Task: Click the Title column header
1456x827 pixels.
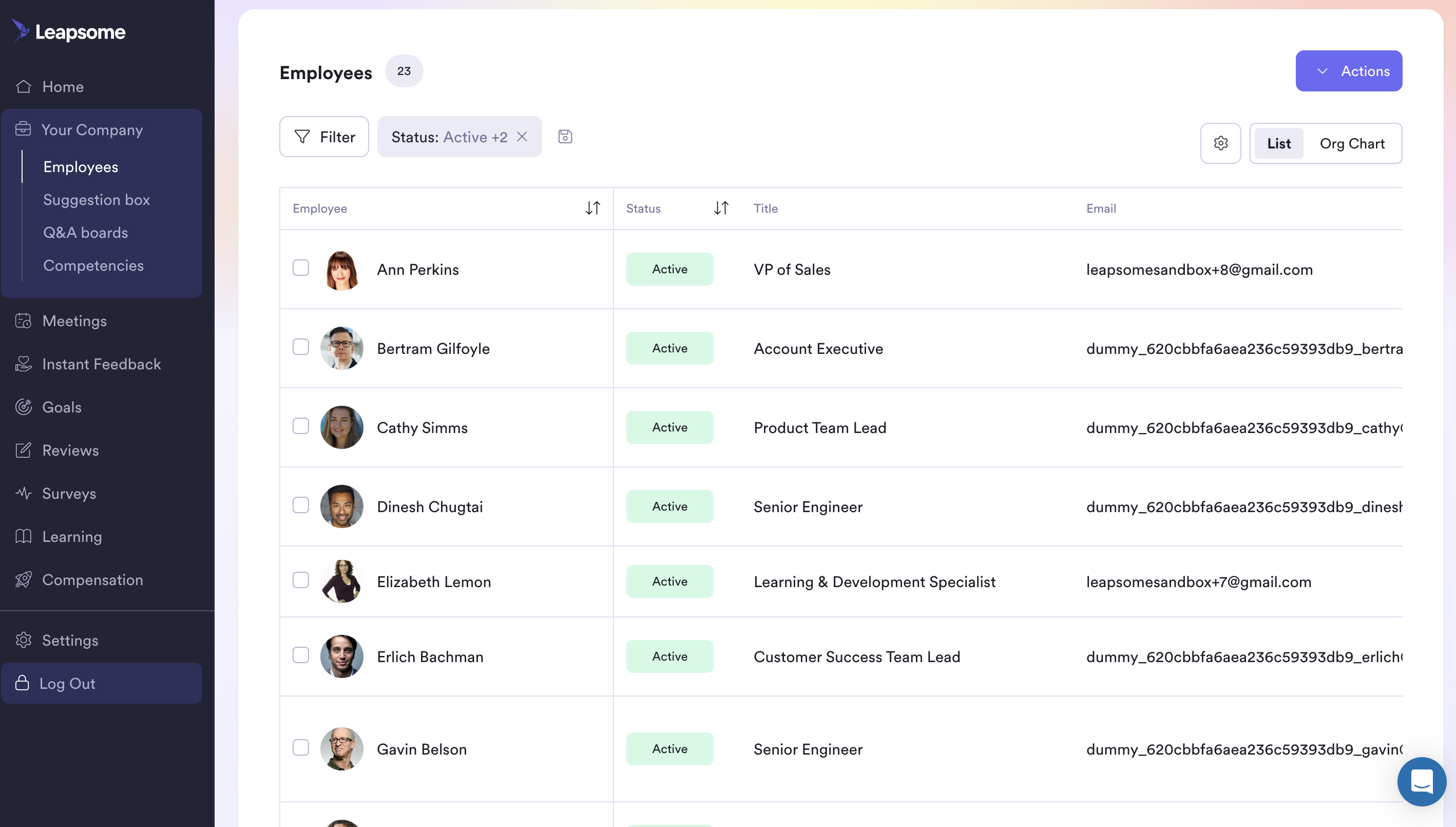Action: 766,209
